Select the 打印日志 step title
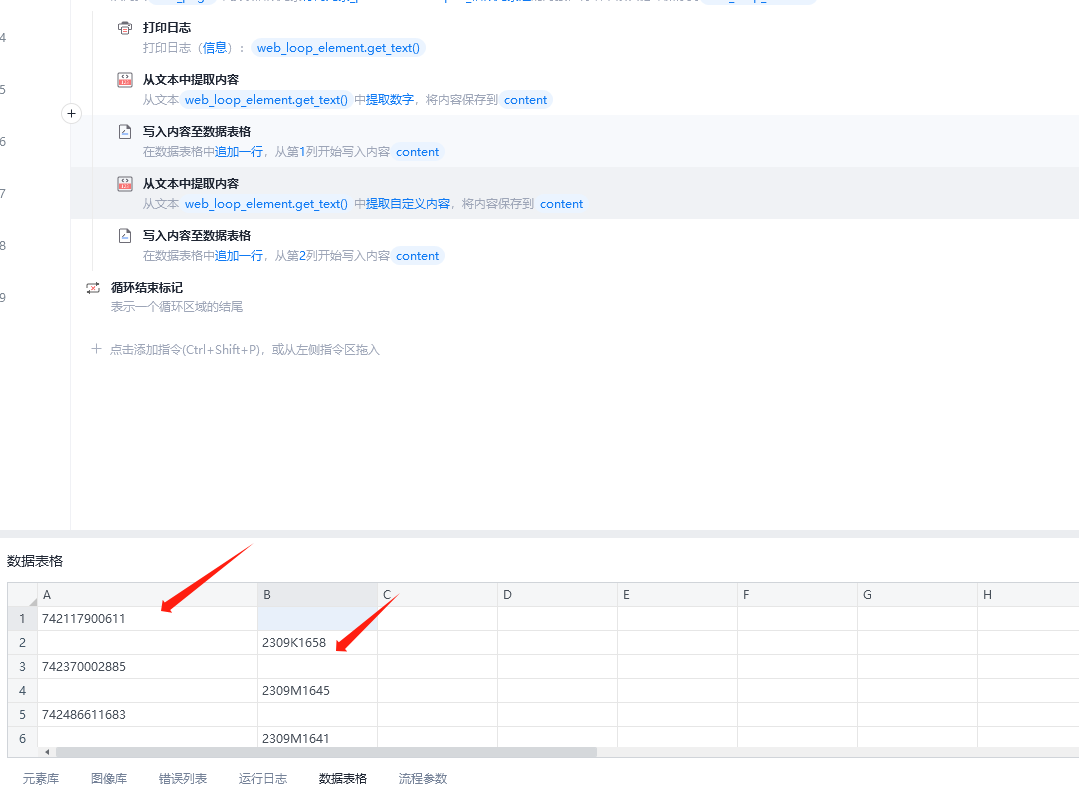 coord(167,28)
